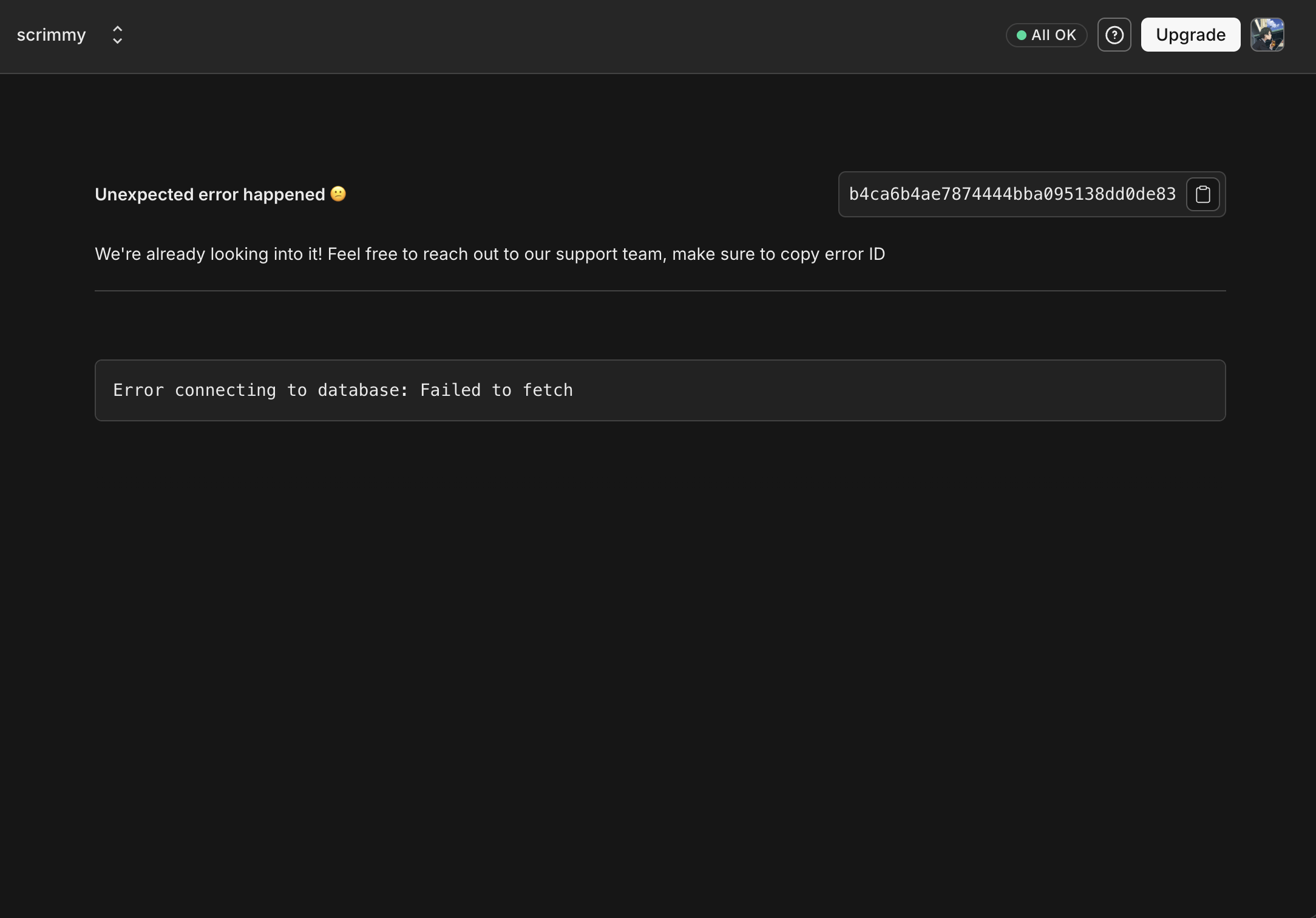Click the user avatar picture
Image resolution: width=1316 pixels, height=918 pixels.
pyautogui.click(x=1267, y=35)
